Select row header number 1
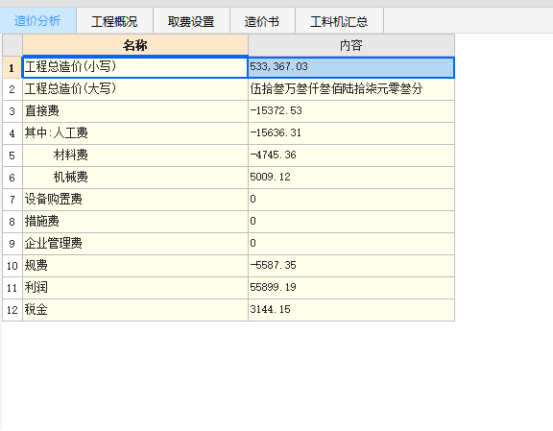The height and width of the screenshot is (431, 553). (x=12, y=67)
